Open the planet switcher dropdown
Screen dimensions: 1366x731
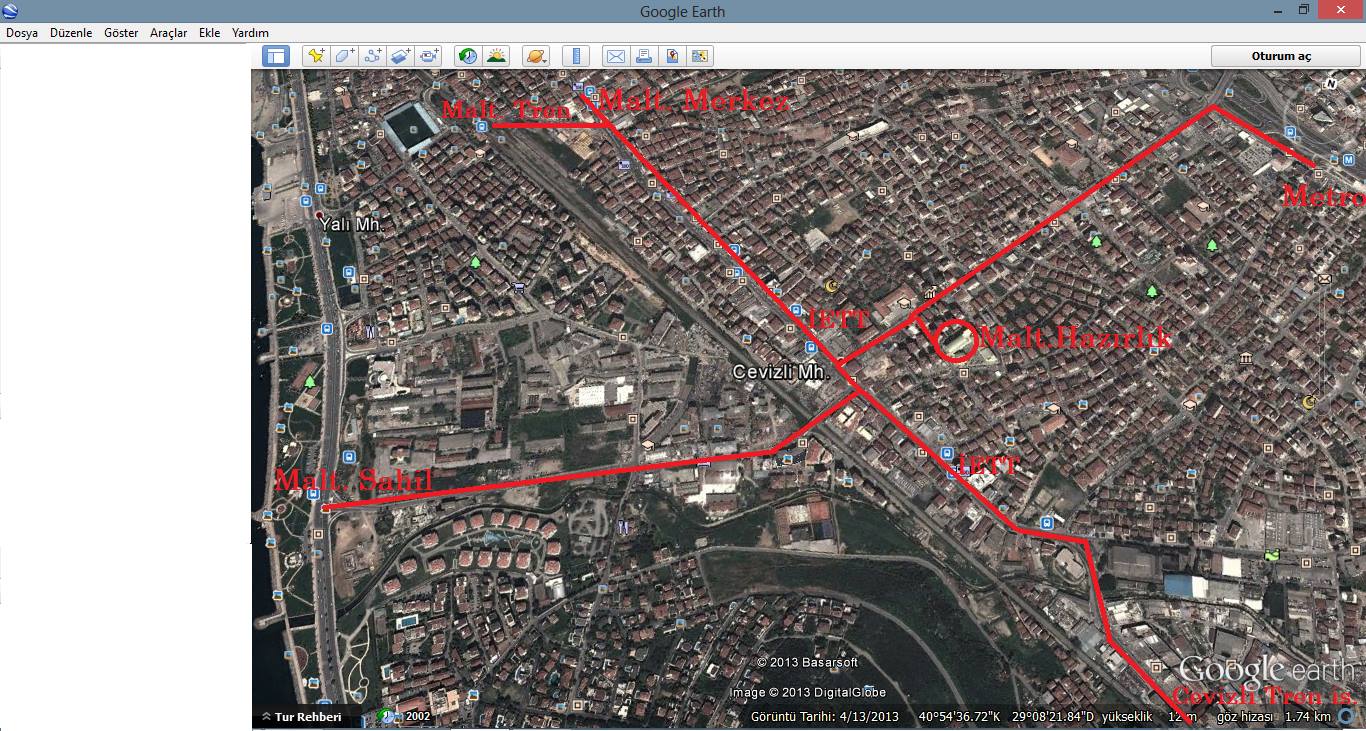coord(535,56)
